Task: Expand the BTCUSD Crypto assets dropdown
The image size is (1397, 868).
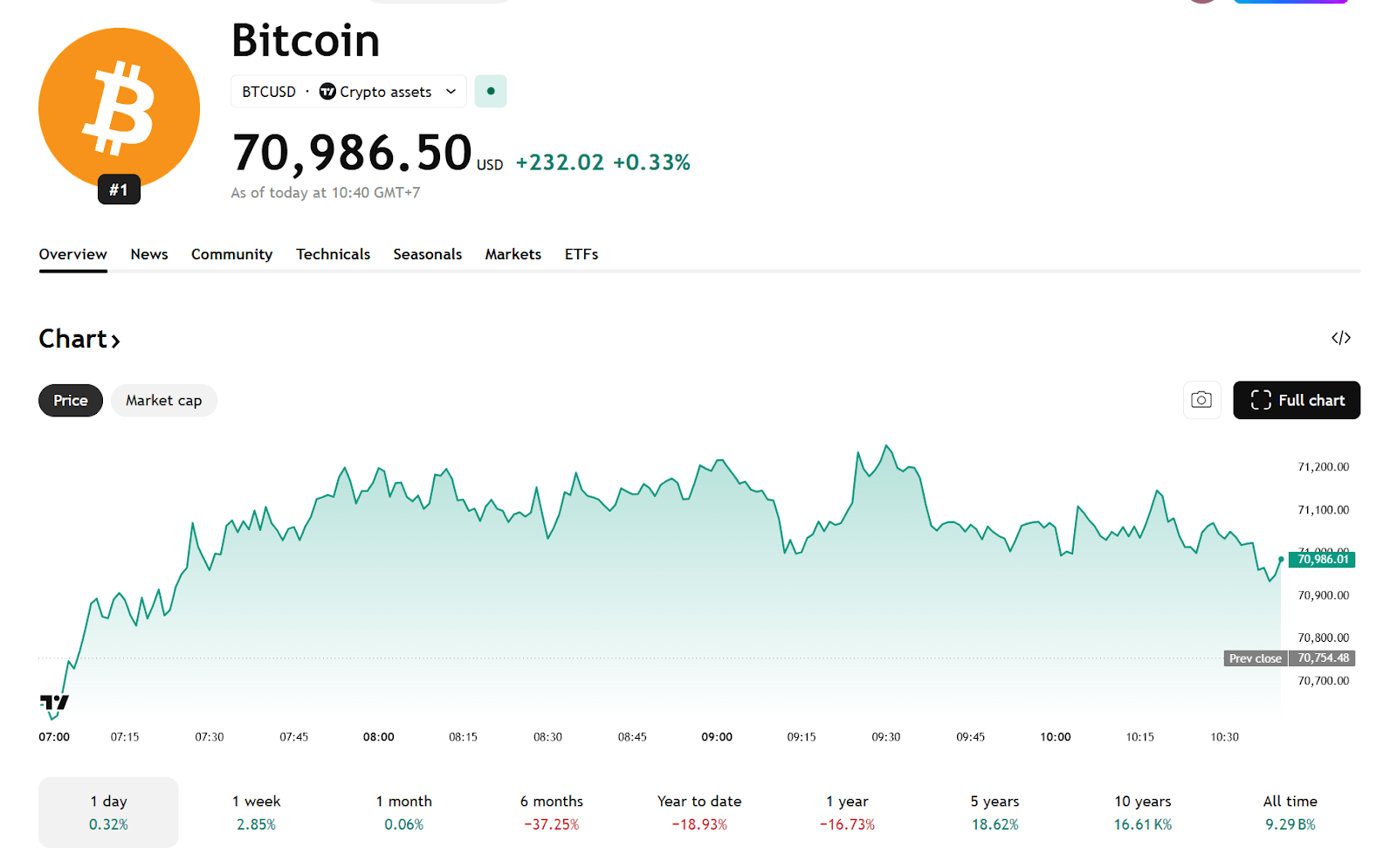Action: pyautogui.click(x=451, y=92)
